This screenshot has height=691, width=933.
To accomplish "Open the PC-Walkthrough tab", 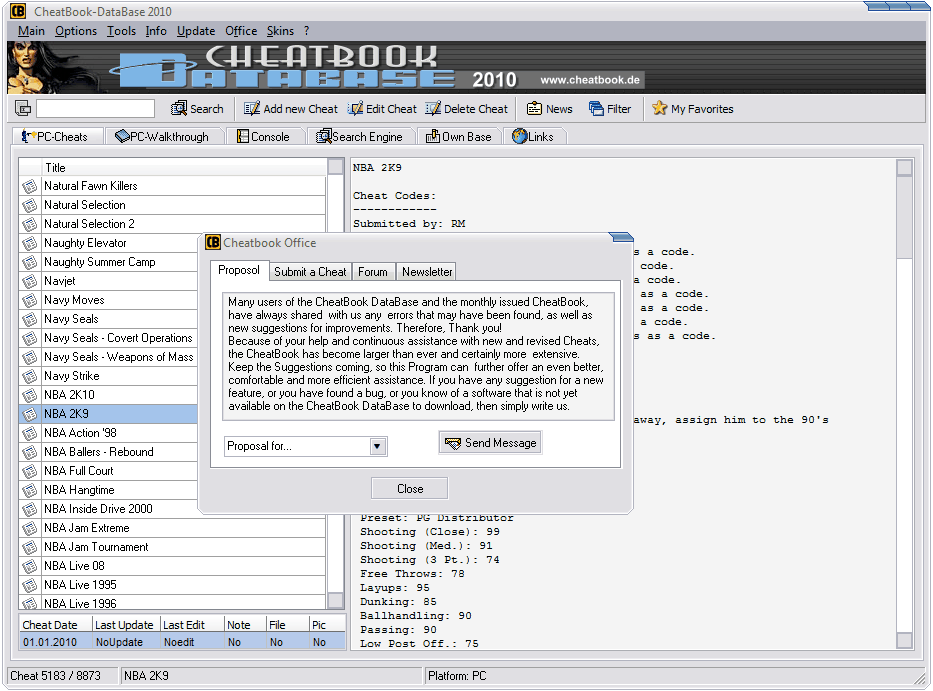I will click(162, 136).
